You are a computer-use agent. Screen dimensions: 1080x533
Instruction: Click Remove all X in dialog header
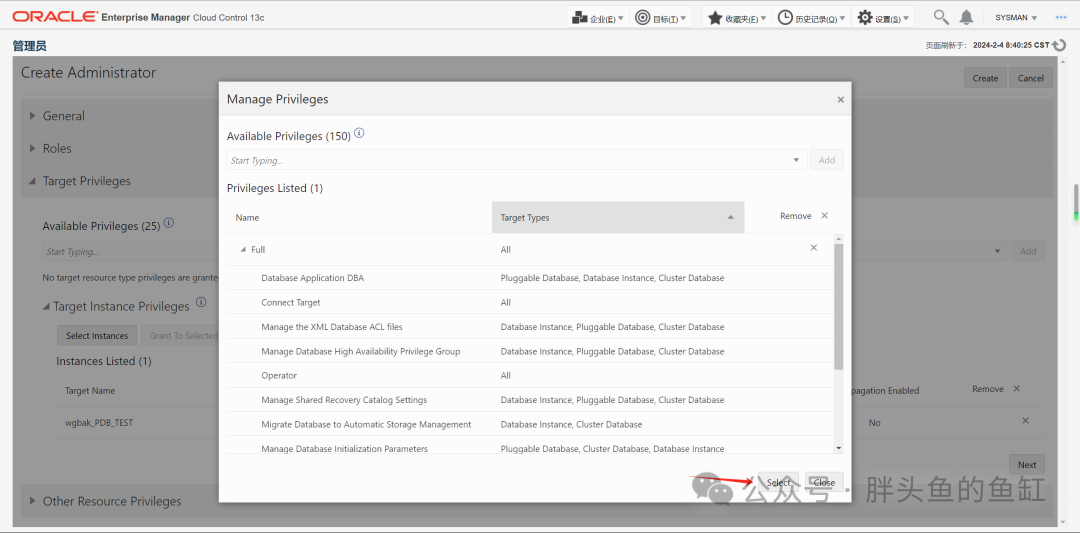click(824, 216)
